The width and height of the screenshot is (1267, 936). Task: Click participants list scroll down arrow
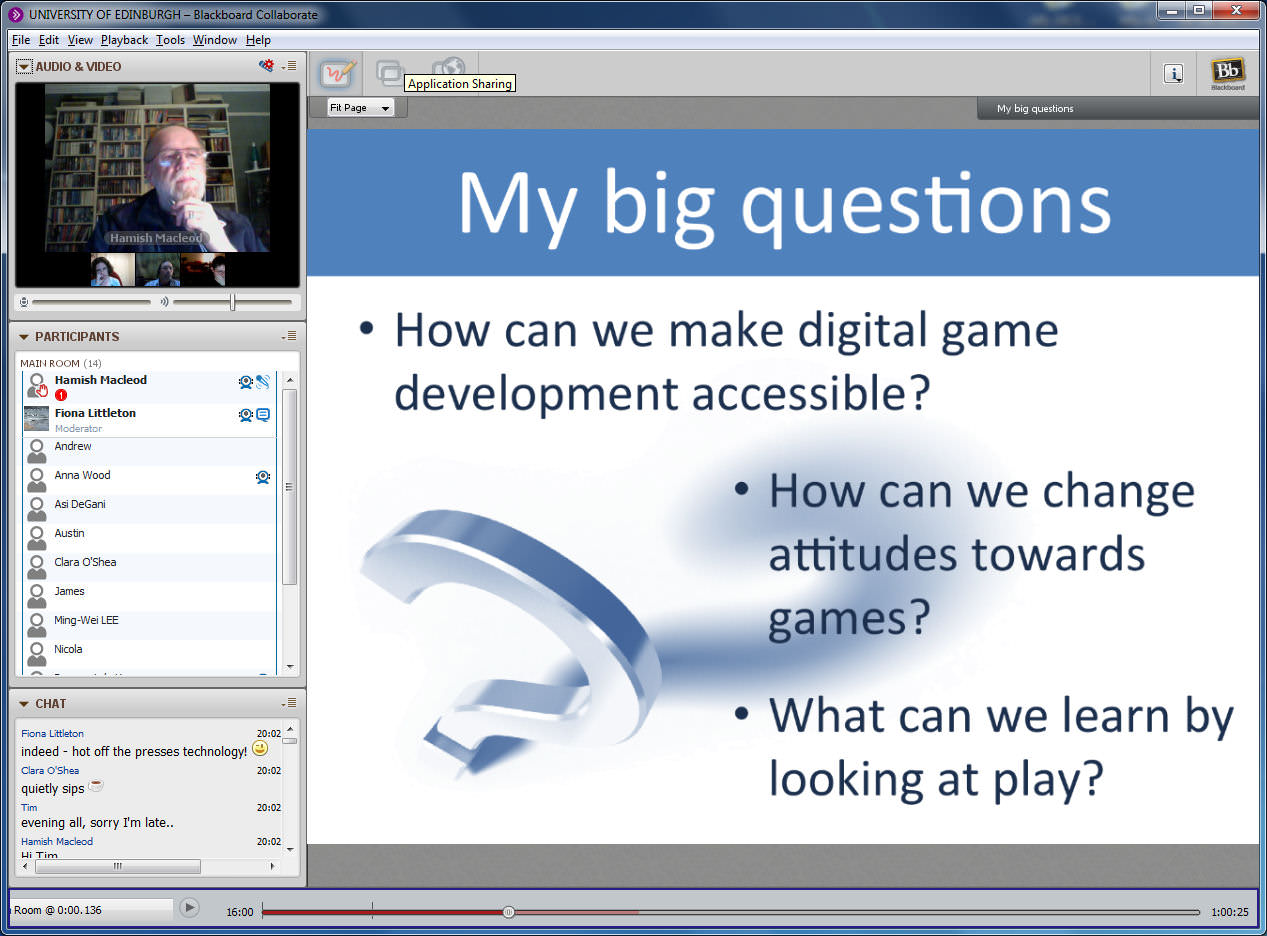click(290, 666)
